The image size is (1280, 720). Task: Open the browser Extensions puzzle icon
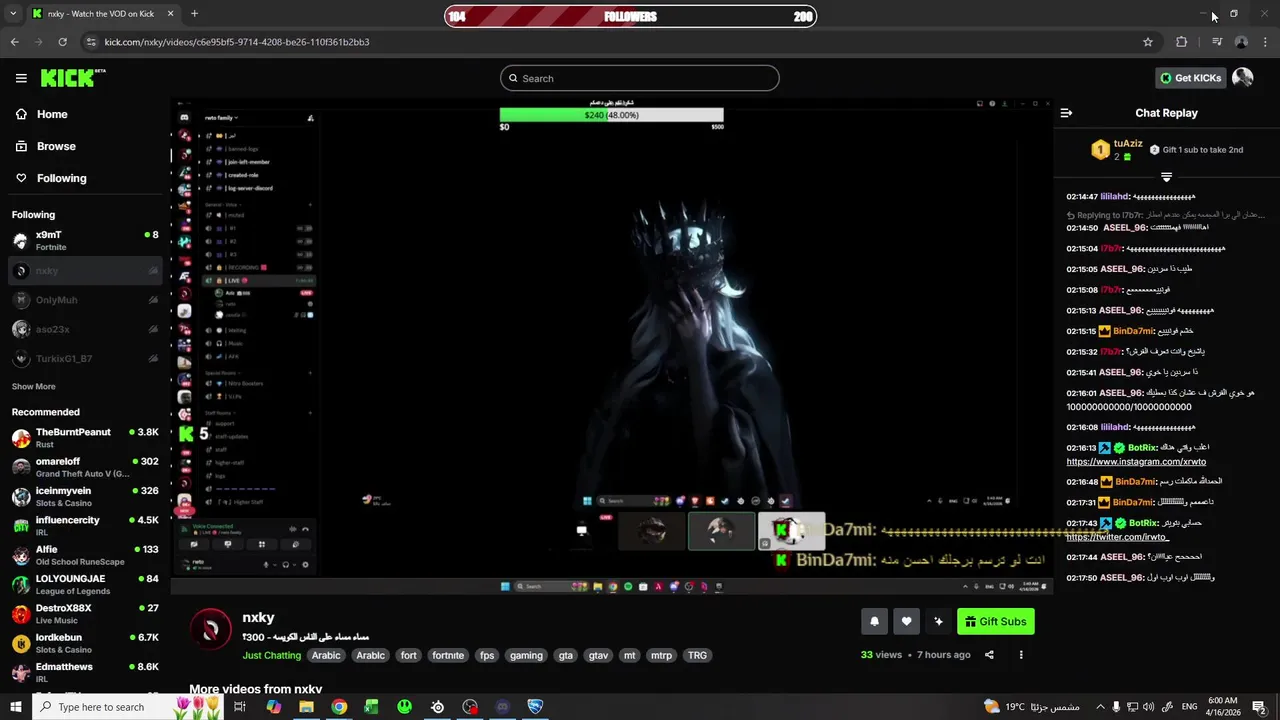(1182, 42)
